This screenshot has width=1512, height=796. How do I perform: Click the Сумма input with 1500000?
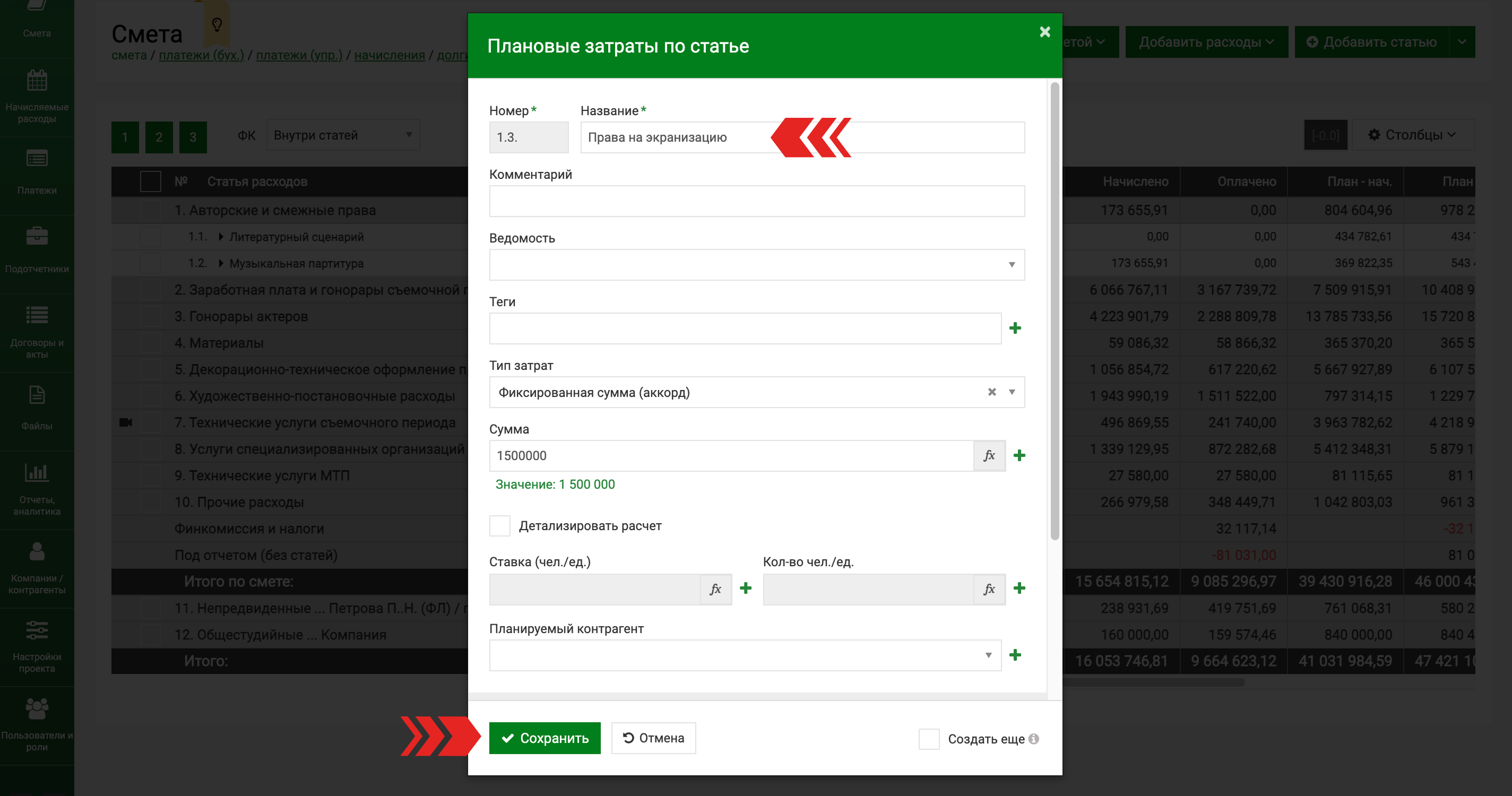point(731,455)
